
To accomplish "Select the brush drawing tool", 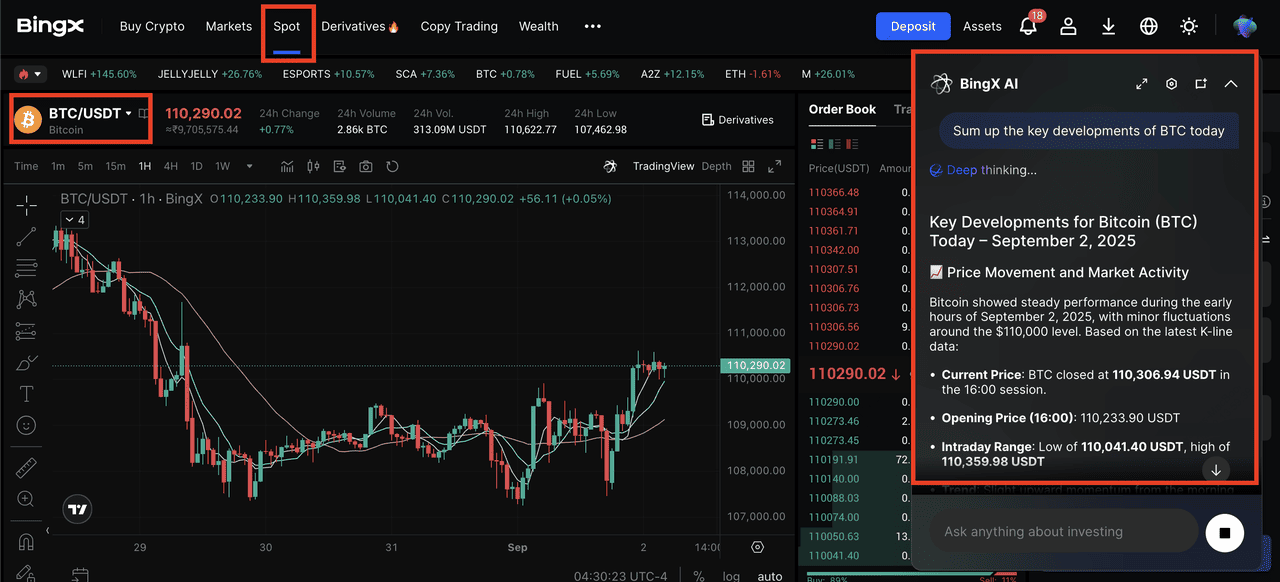I will point(27,362).
